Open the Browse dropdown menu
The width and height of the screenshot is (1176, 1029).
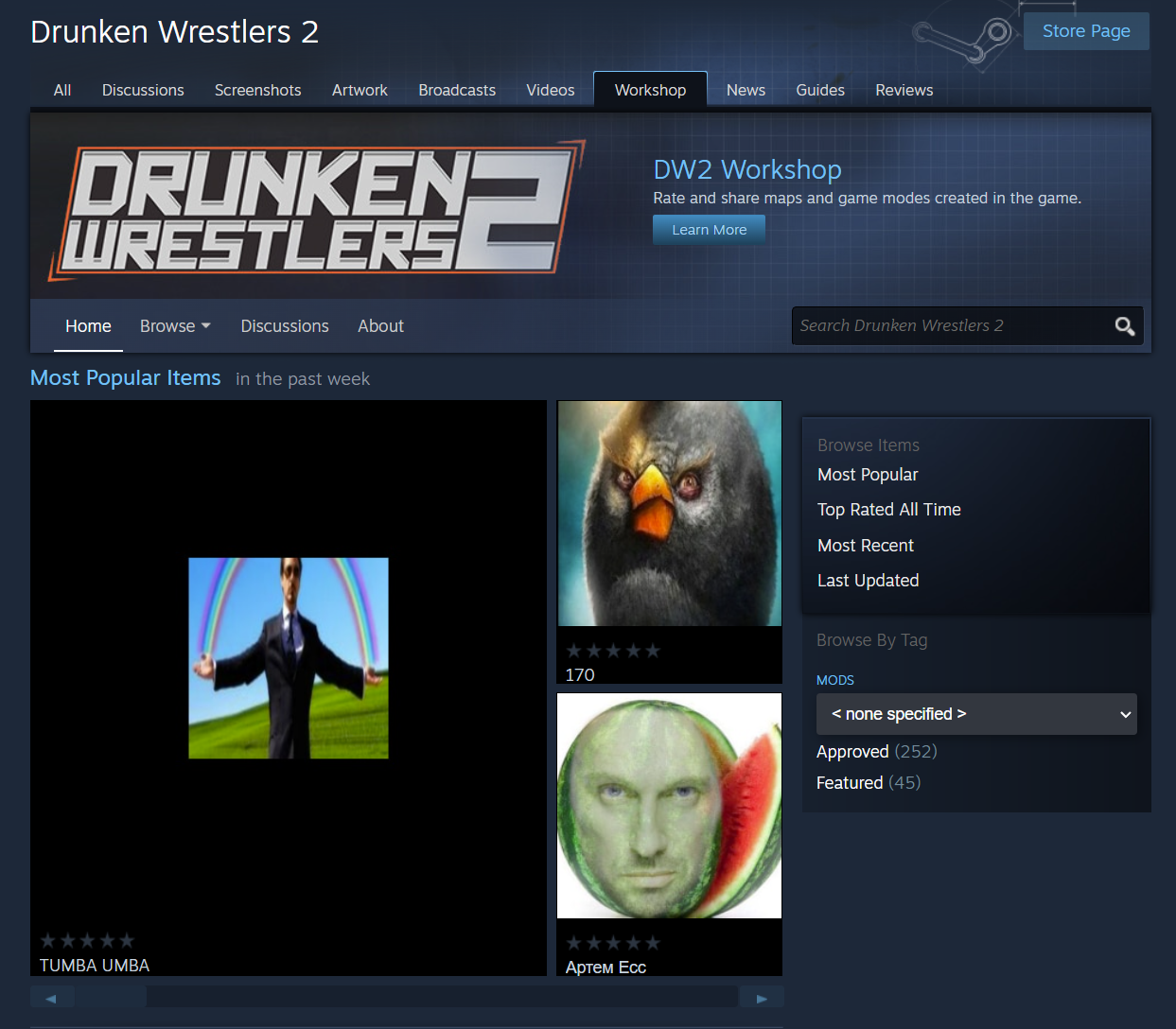[x=175, y=326]
